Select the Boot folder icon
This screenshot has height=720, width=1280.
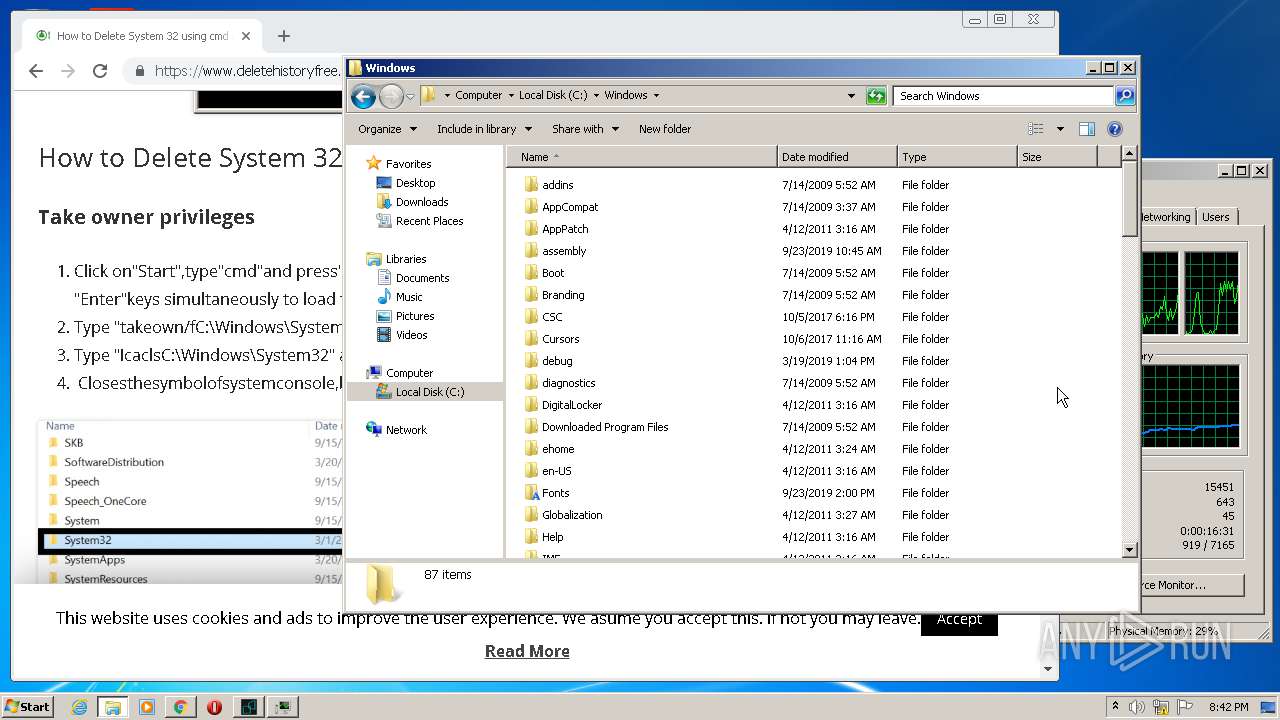(531, 273)
